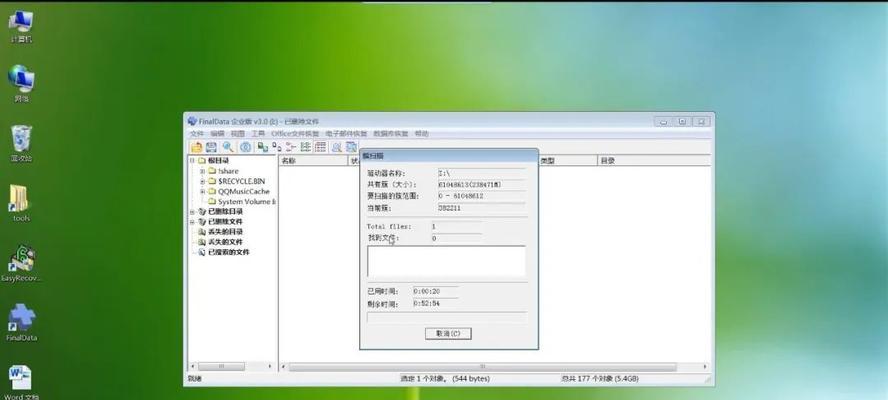888x400 pixels.
Task: Expand the QQMusicCache folder node
Action: 202,192
